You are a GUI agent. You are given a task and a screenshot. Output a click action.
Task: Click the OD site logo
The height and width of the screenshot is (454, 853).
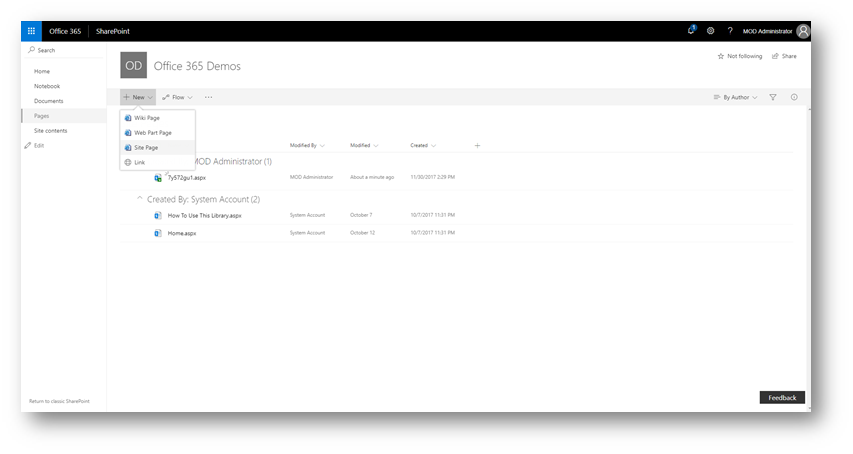[x=133, y=65]
